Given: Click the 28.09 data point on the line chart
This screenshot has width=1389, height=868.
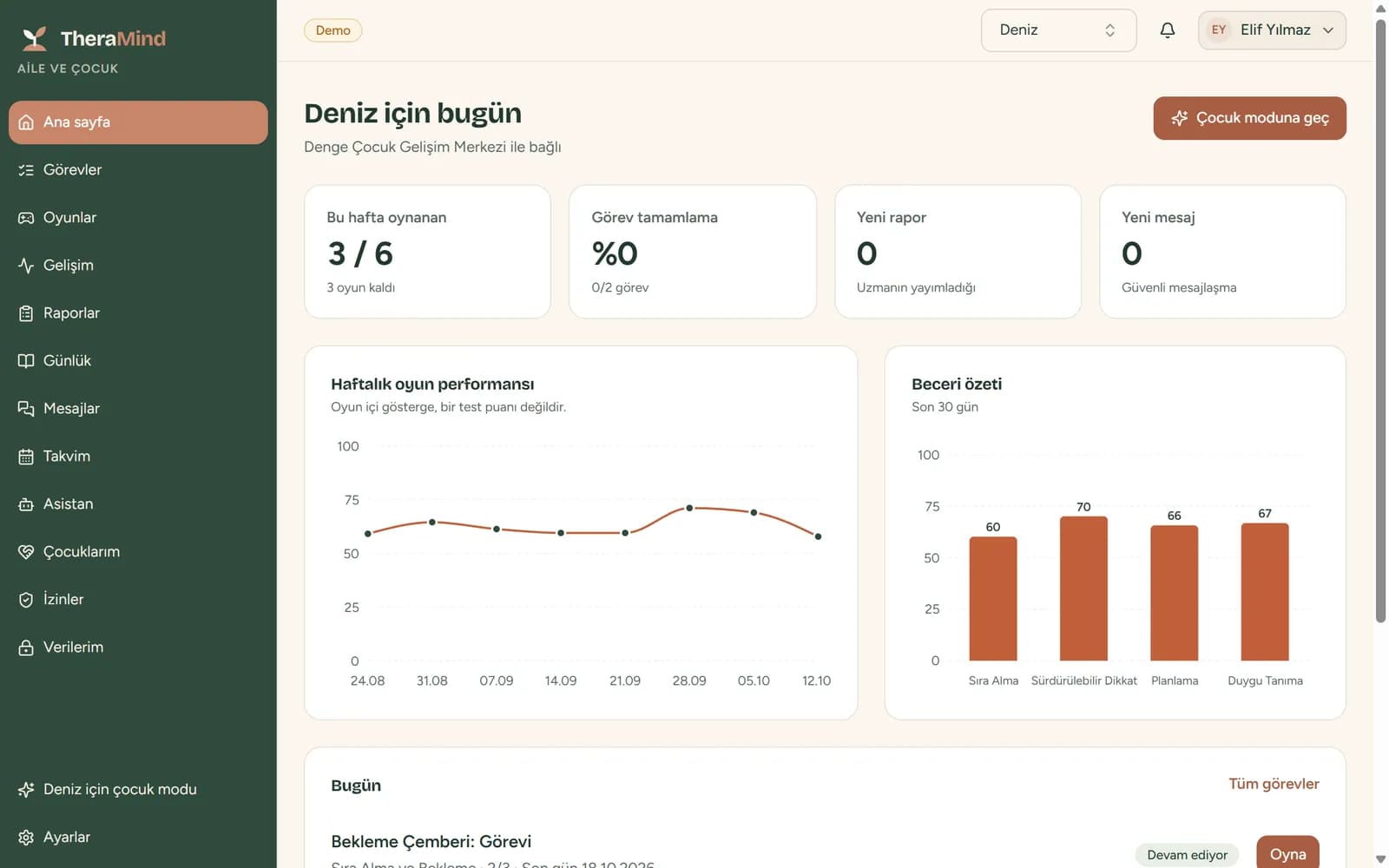Looking at the screenshot, I should click(x=689, y=508).
